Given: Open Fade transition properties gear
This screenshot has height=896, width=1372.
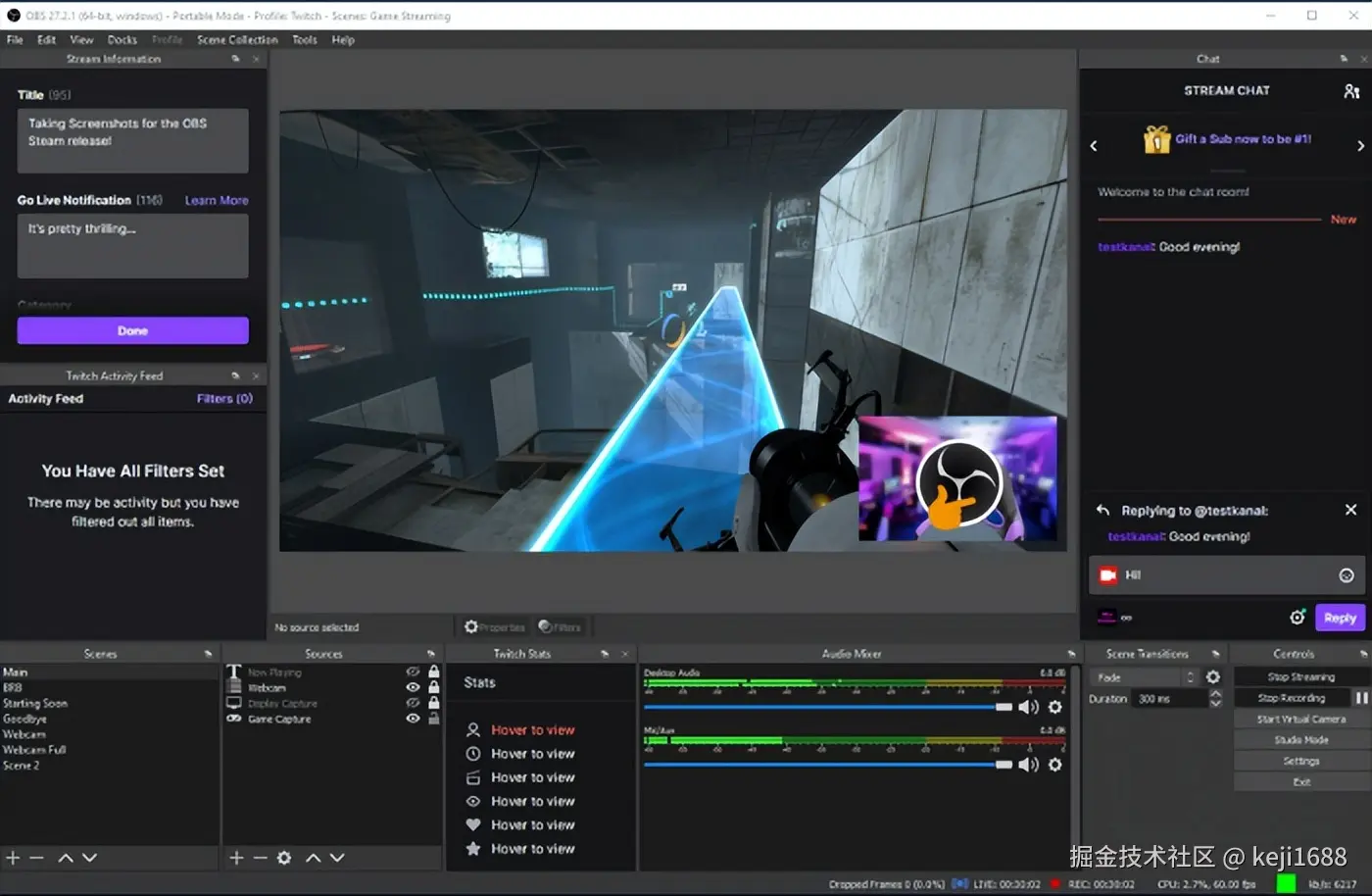Looking at the screenshot, I should pos(1213,677).
